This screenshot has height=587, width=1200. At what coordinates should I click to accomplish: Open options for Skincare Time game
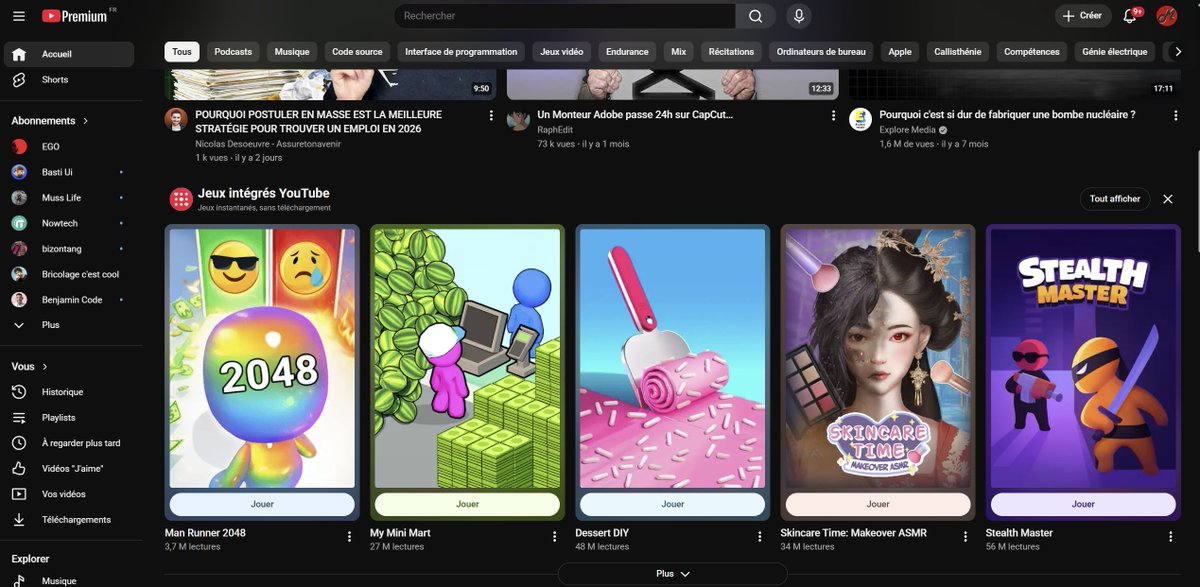[x=965, y=537]
